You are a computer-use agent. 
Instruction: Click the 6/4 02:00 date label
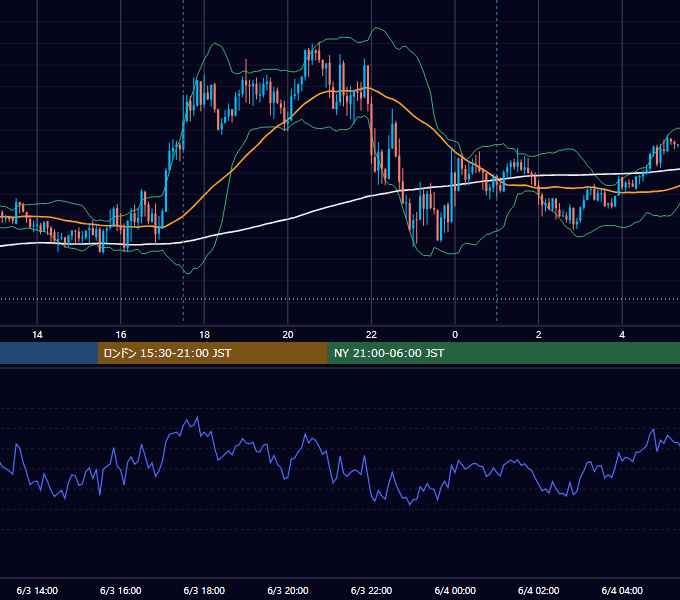(539, 590)
